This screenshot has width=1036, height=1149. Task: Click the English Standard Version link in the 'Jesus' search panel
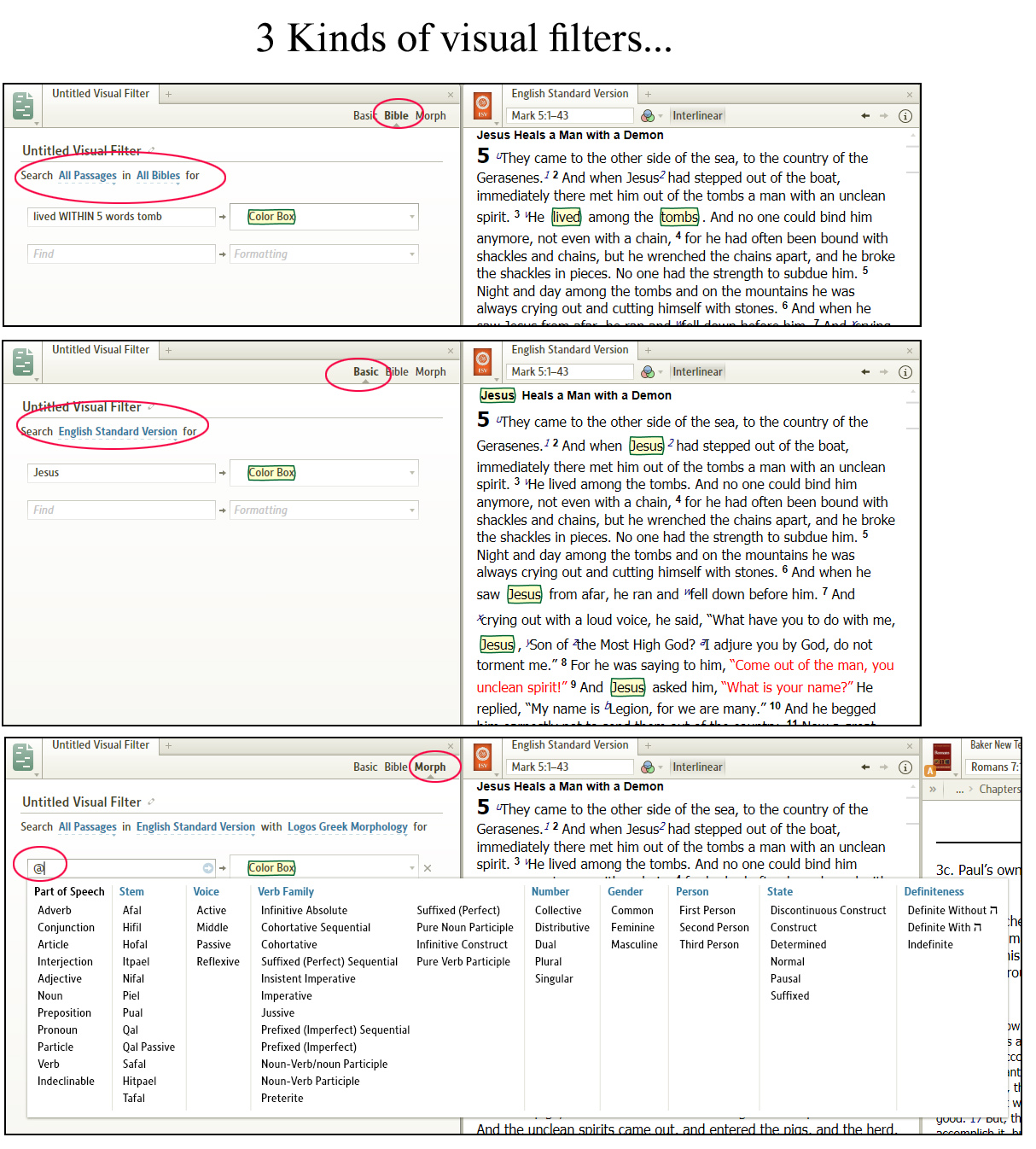click(x=118, y=432)
